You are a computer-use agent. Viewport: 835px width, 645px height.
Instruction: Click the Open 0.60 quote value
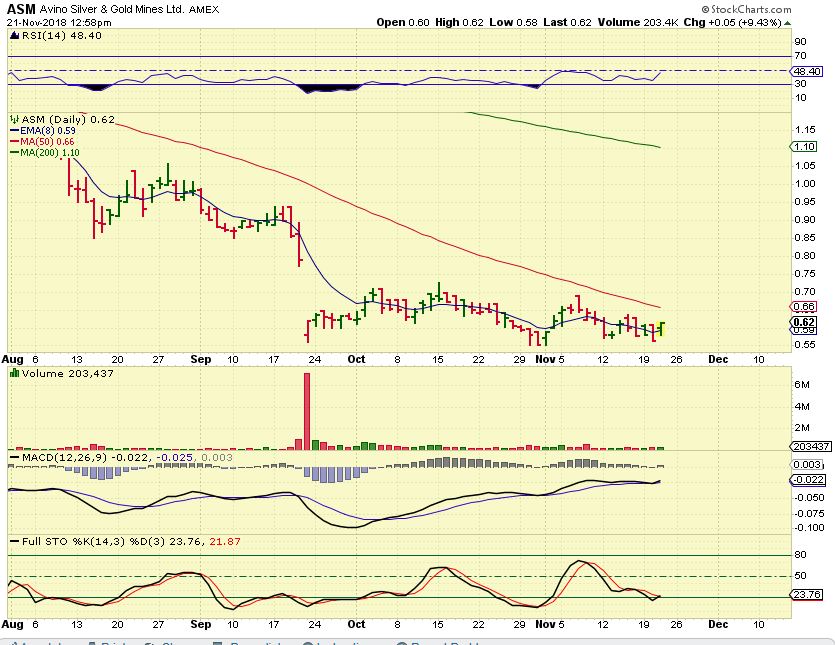pos(403,22)
